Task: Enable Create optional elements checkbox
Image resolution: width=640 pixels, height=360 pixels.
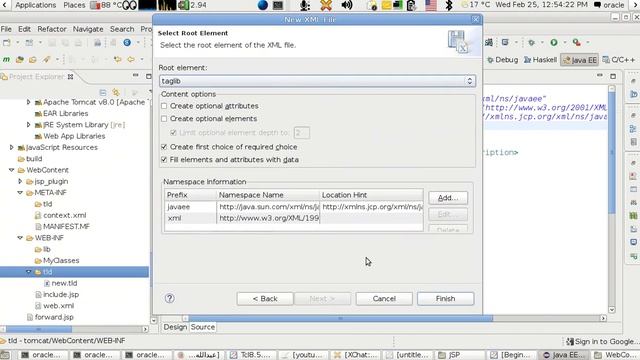Action: tap(164, 119)
